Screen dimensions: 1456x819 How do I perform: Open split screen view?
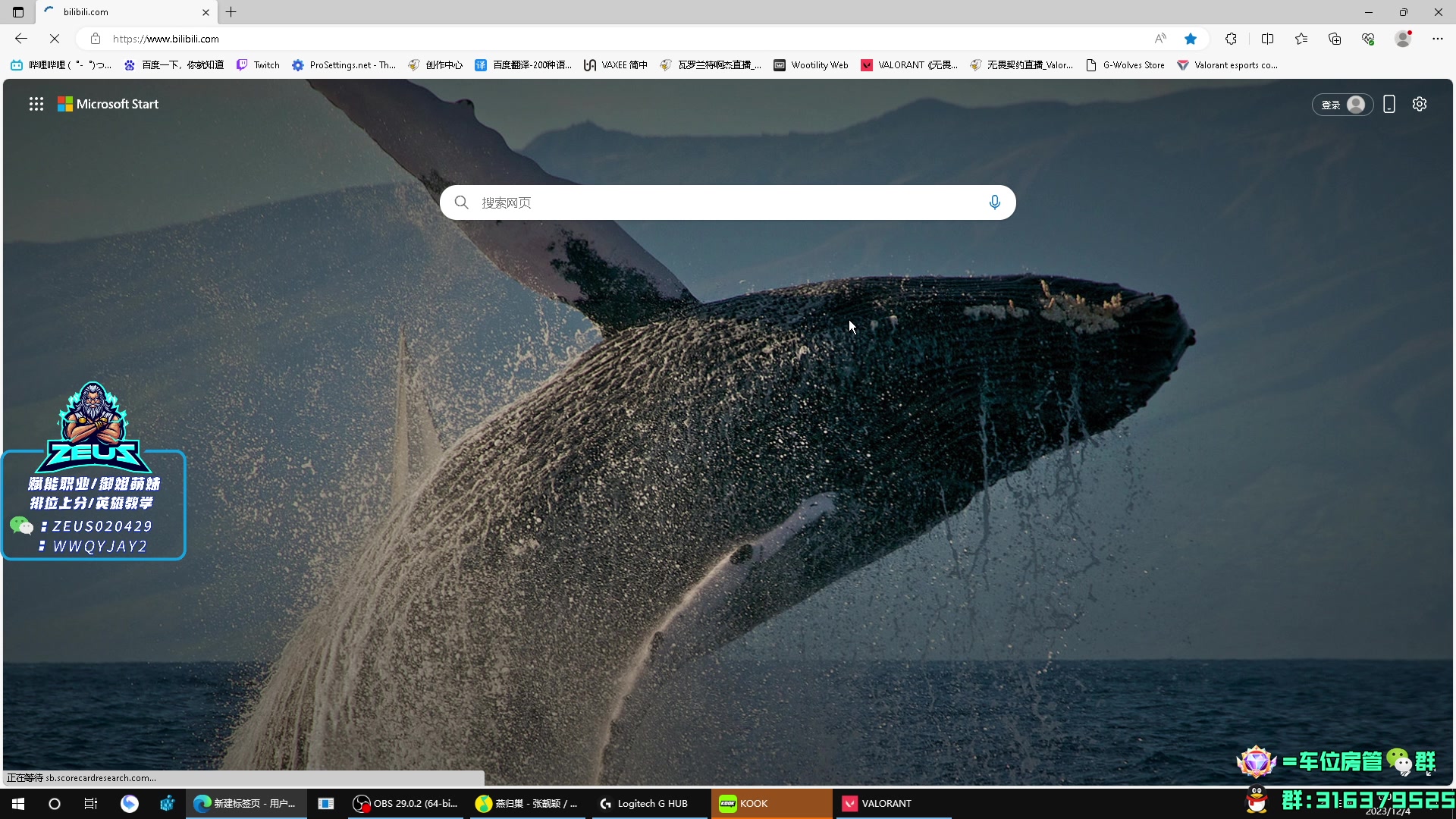(x=1267, y=39)
